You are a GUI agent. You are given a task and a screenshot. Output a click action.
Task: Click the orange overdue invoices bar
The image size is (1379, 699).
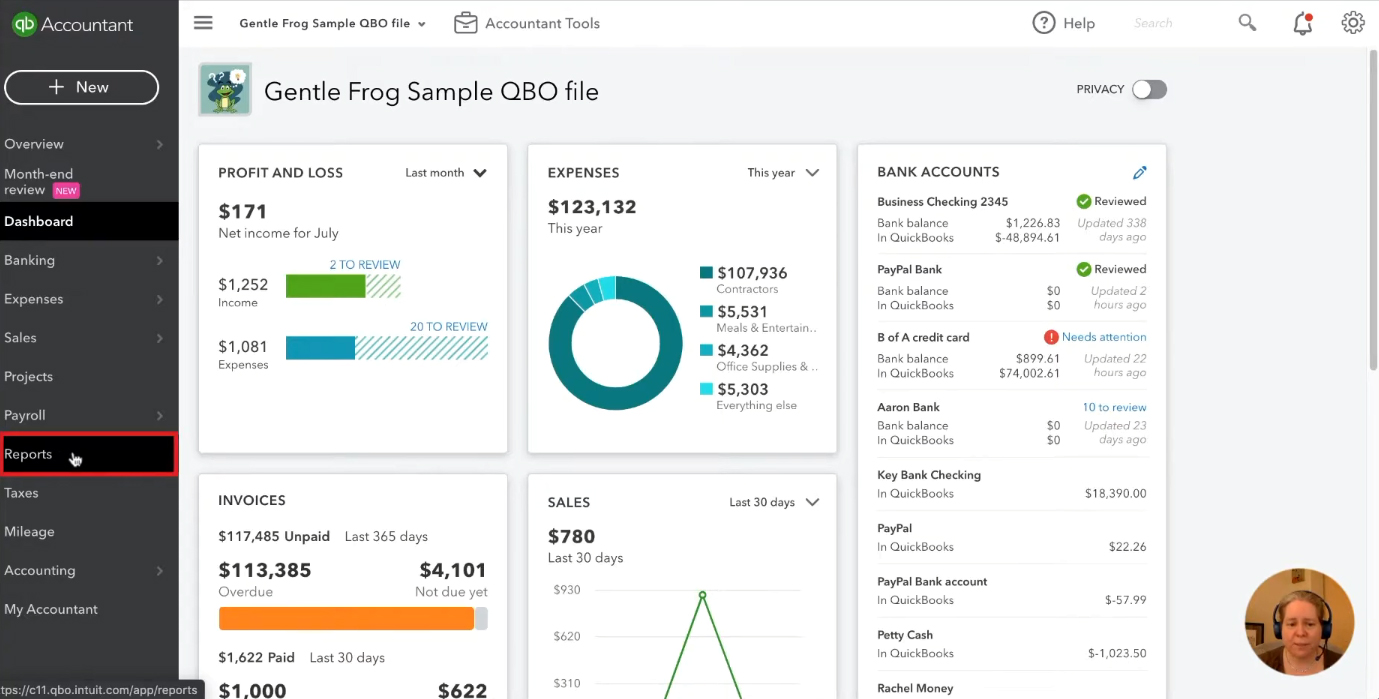coord(346,619)
